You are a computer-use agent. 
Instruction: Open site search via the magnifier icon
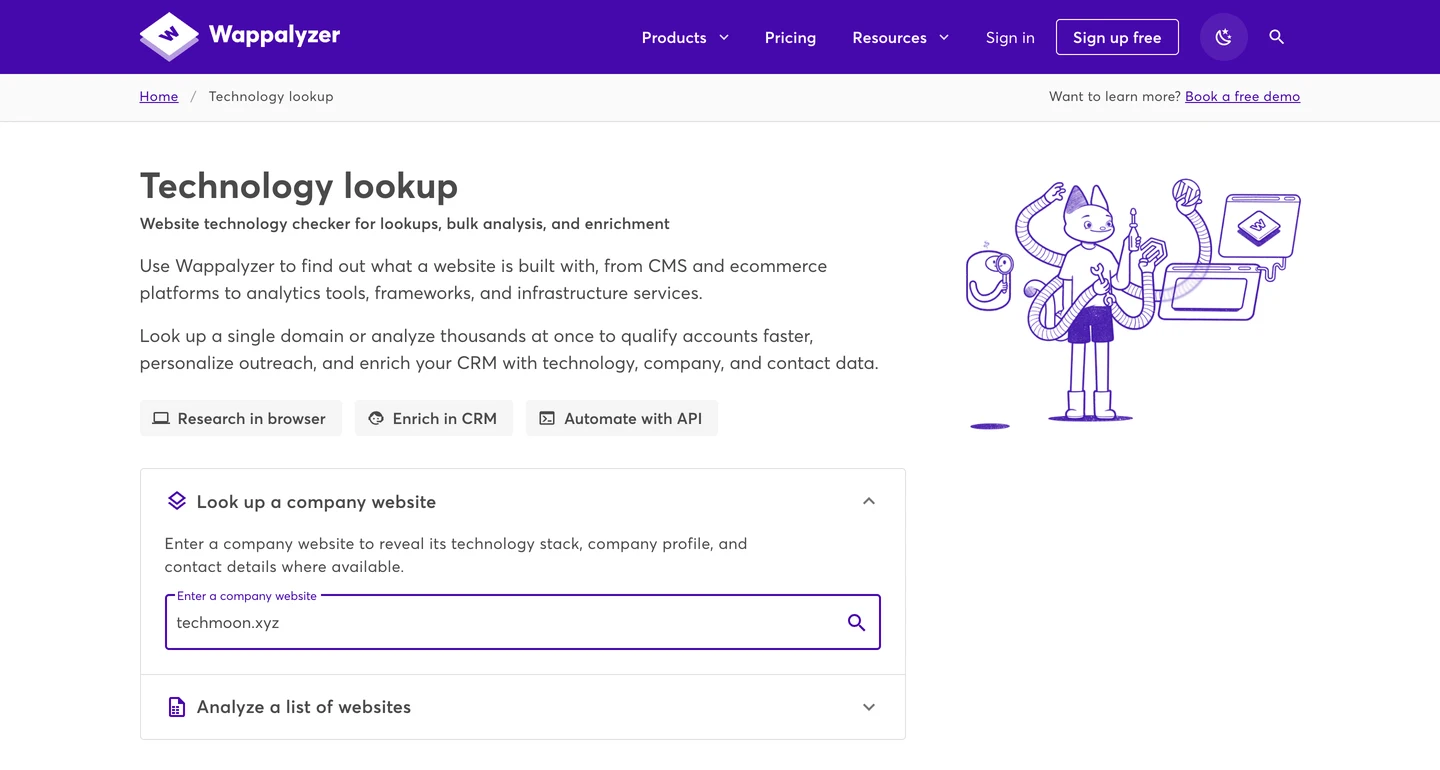(x=1276, y=37)
